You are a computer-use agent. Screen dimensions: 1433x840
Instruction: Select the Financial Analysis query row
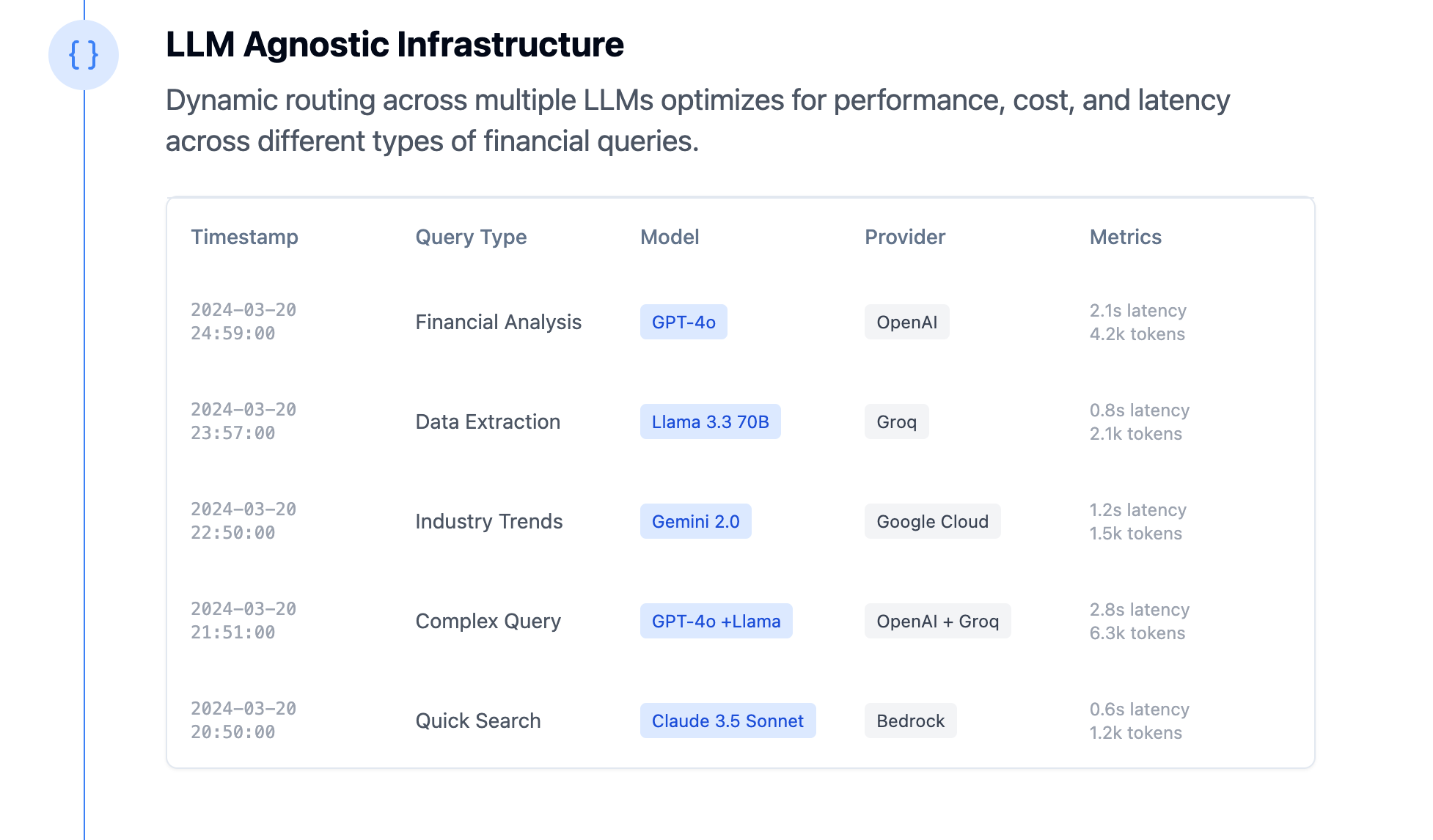click(x=741, y=322)
